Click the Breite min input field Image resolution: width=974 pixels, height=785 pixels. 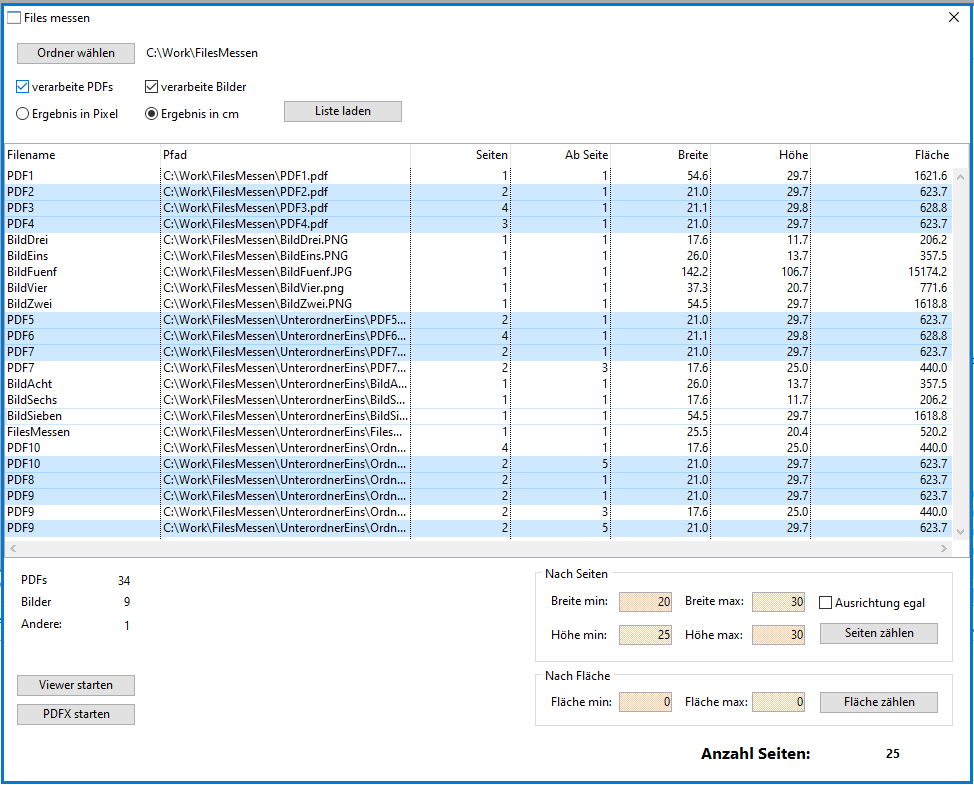click(x=645, y=603)
